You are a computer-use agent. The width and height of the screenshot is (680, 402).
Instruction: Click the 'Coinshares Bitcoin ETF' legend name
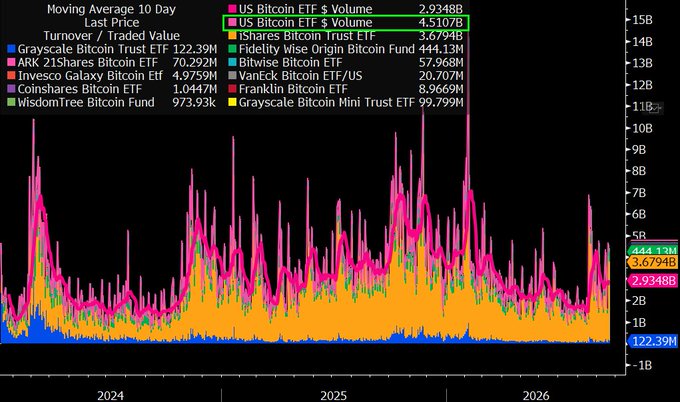click(x=80, y=89)
